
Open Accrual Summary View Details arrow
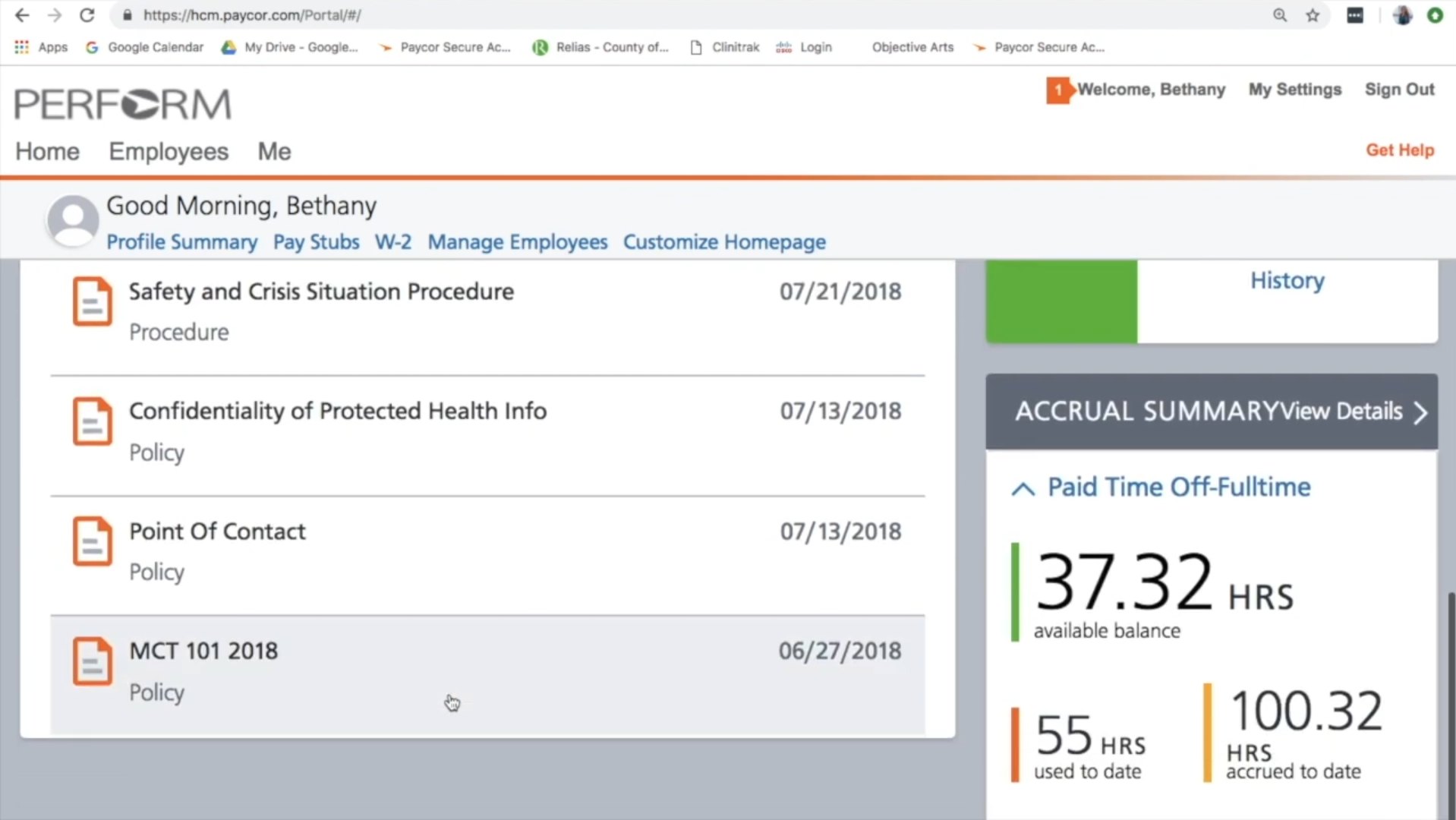(x=1420, y=412)
